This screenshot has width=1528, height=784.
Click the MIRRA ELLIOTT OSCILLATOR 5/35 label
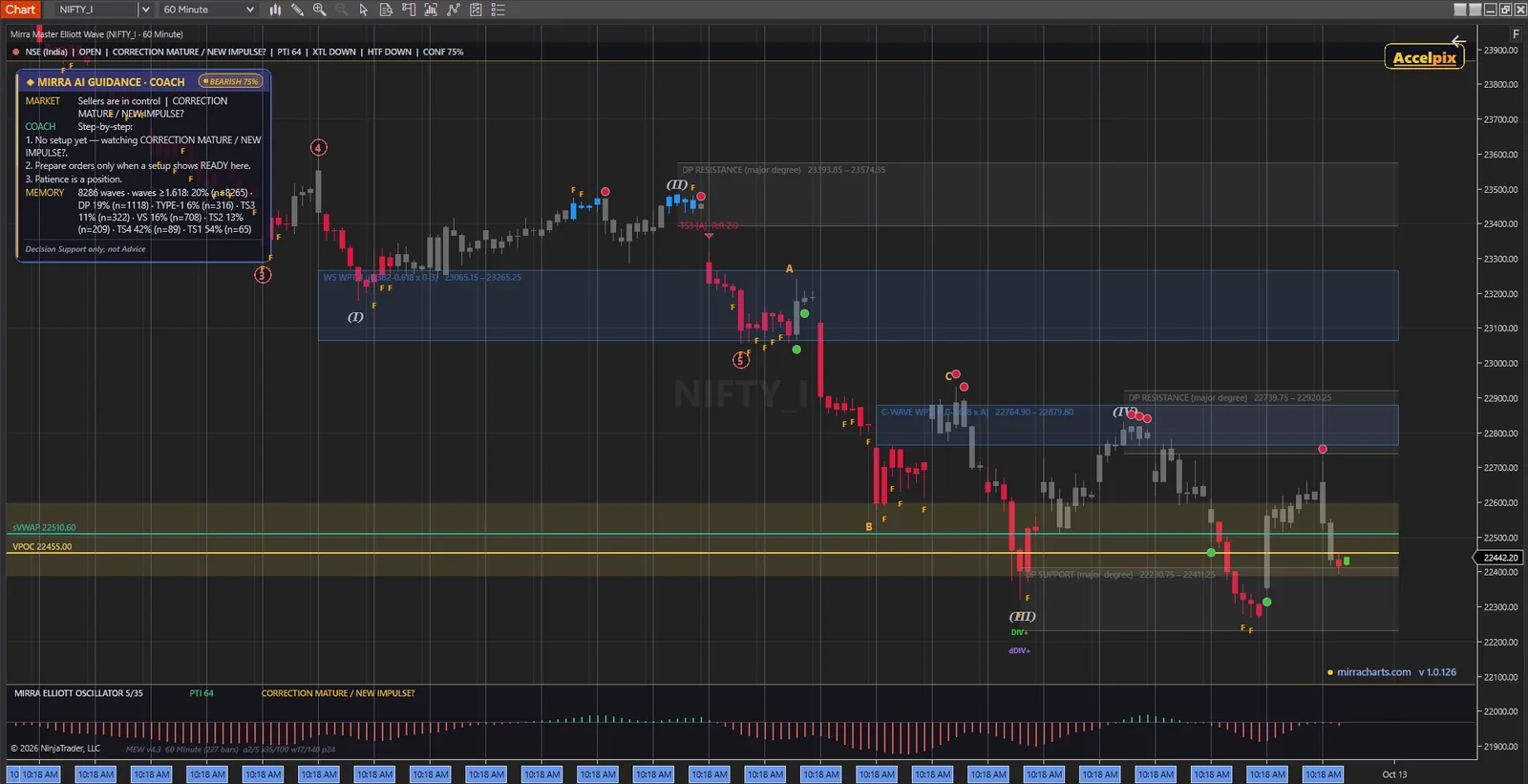[x=78, y=693]
